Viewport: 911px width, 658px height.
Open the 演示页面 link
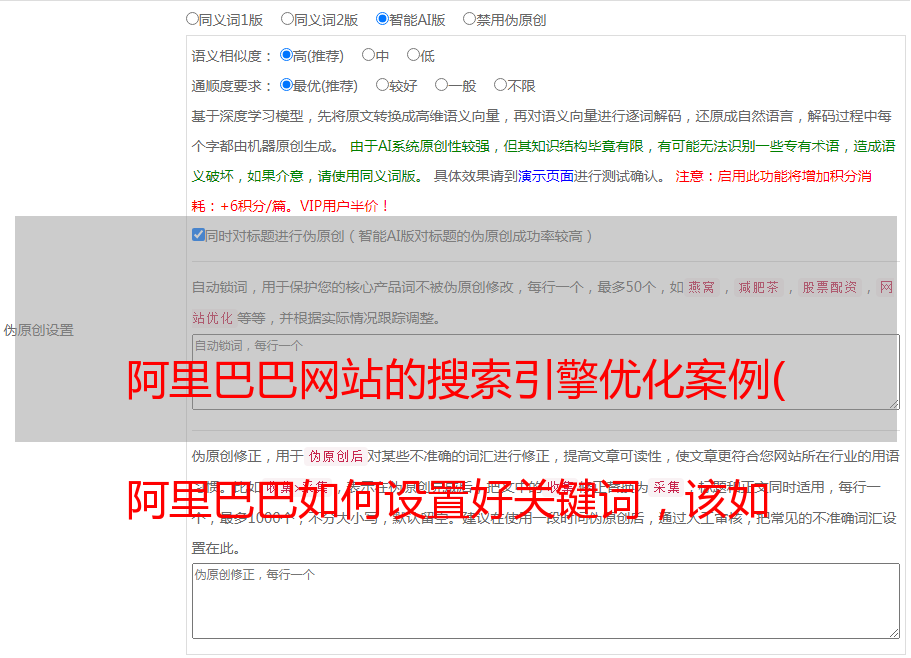(545, 176)
